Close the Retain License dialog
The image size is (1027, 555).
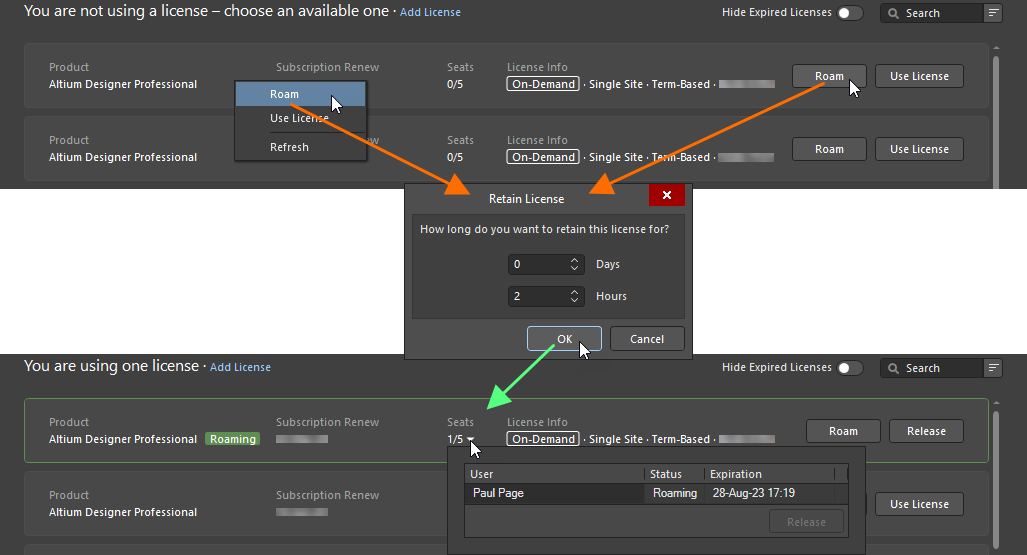[667, 195]
